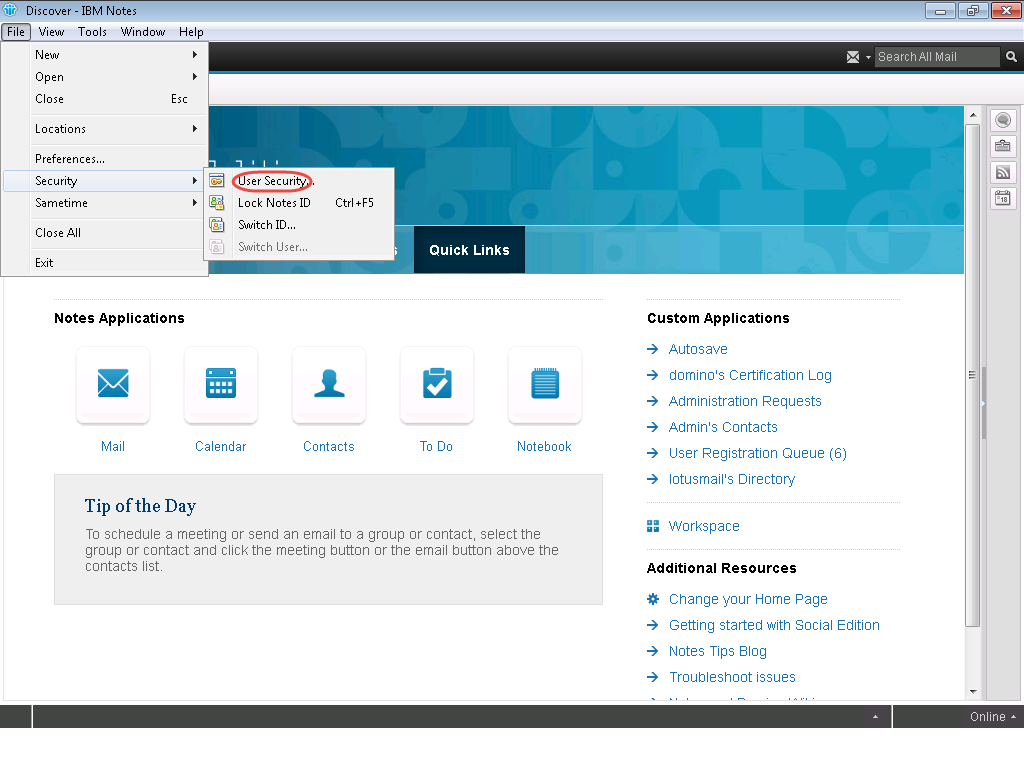This screenshot has height=767, width=1024.
Task: Open the Autosave link
Action: (698, 350)
